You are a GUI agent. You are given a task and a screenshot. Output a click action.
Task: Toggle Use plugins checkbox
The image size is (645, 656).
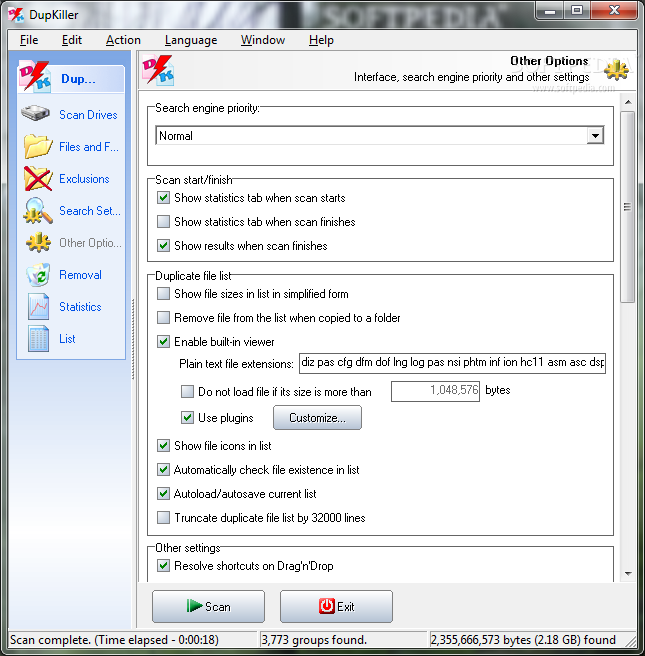click(187, 418)
